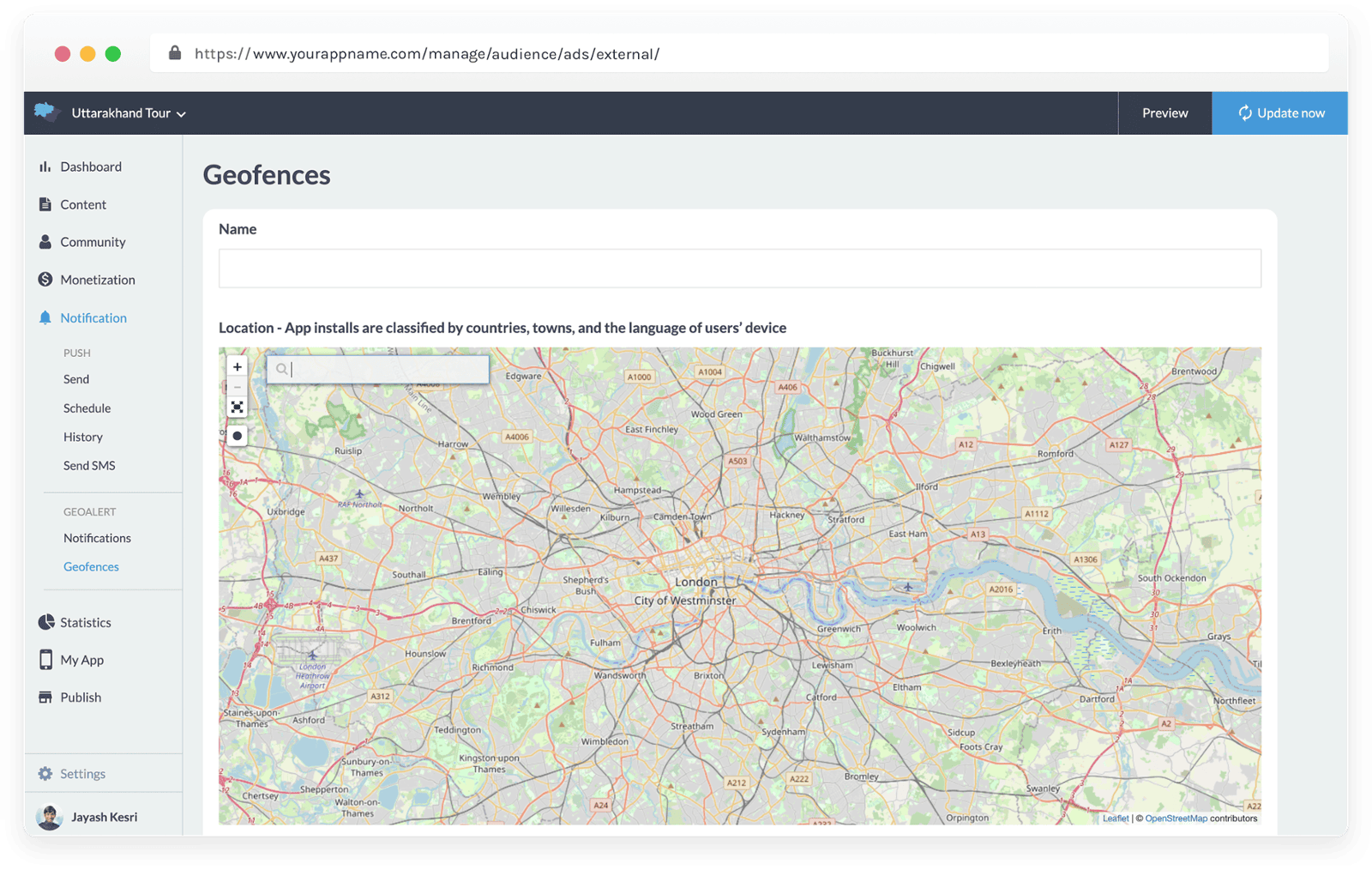Click the Dashboard bar chart icon

pos(45,166)
